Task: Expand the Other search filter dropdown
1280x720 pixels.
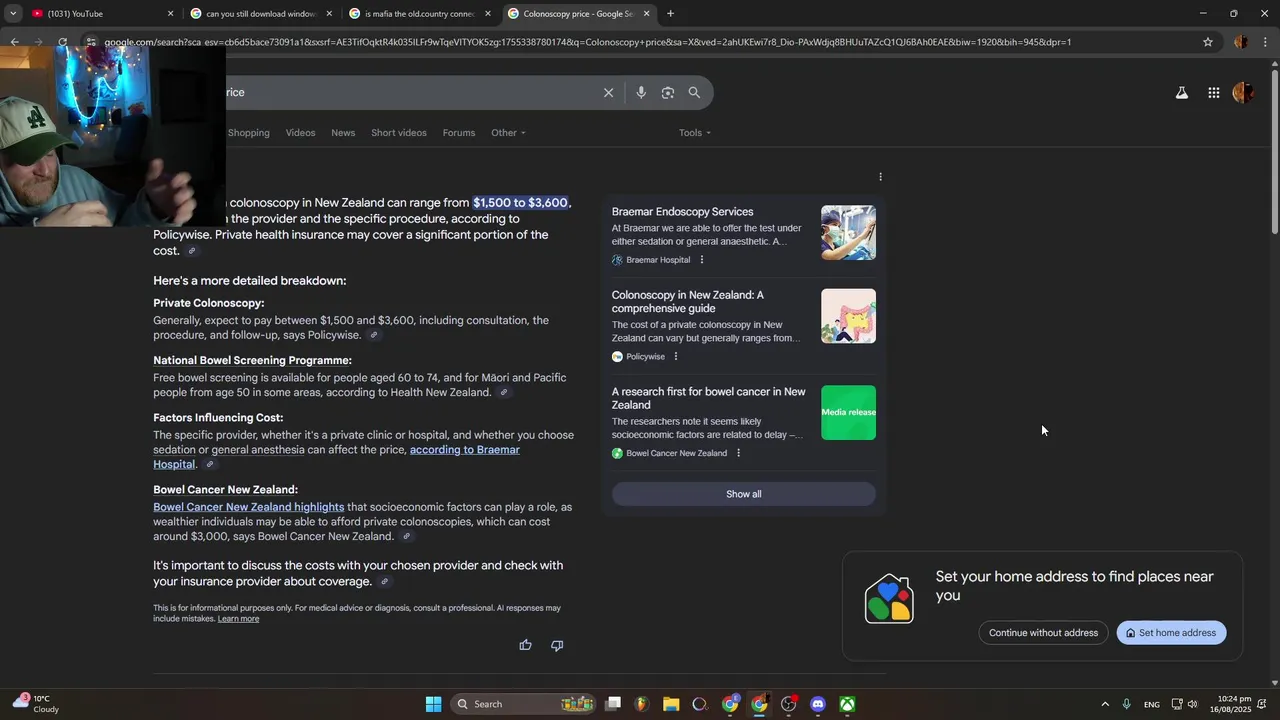Action: 508,133
